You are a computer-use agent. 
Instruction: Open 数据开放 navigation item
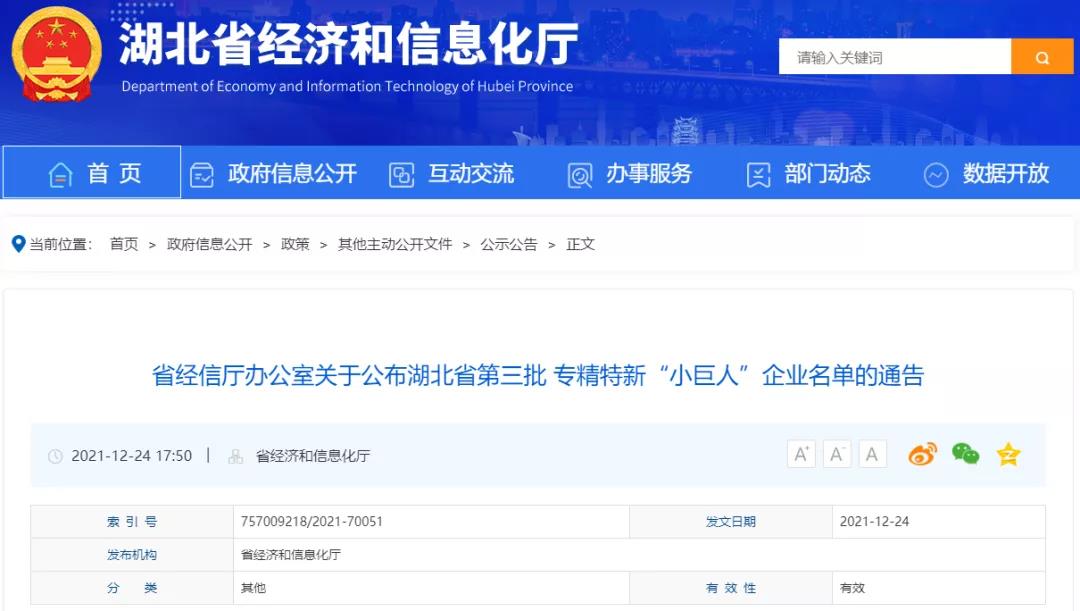pyautogui.click(x=987, y=174)
